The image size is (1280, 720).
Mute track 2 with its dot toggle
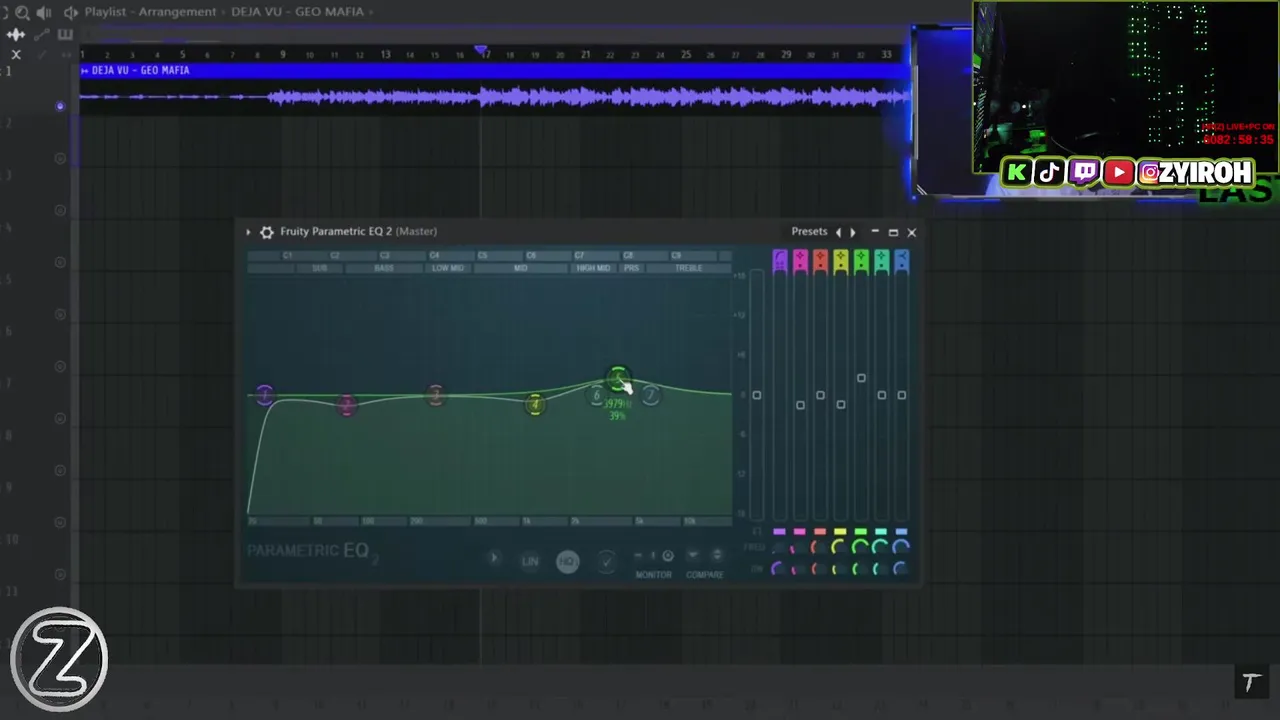coord(60,158)
